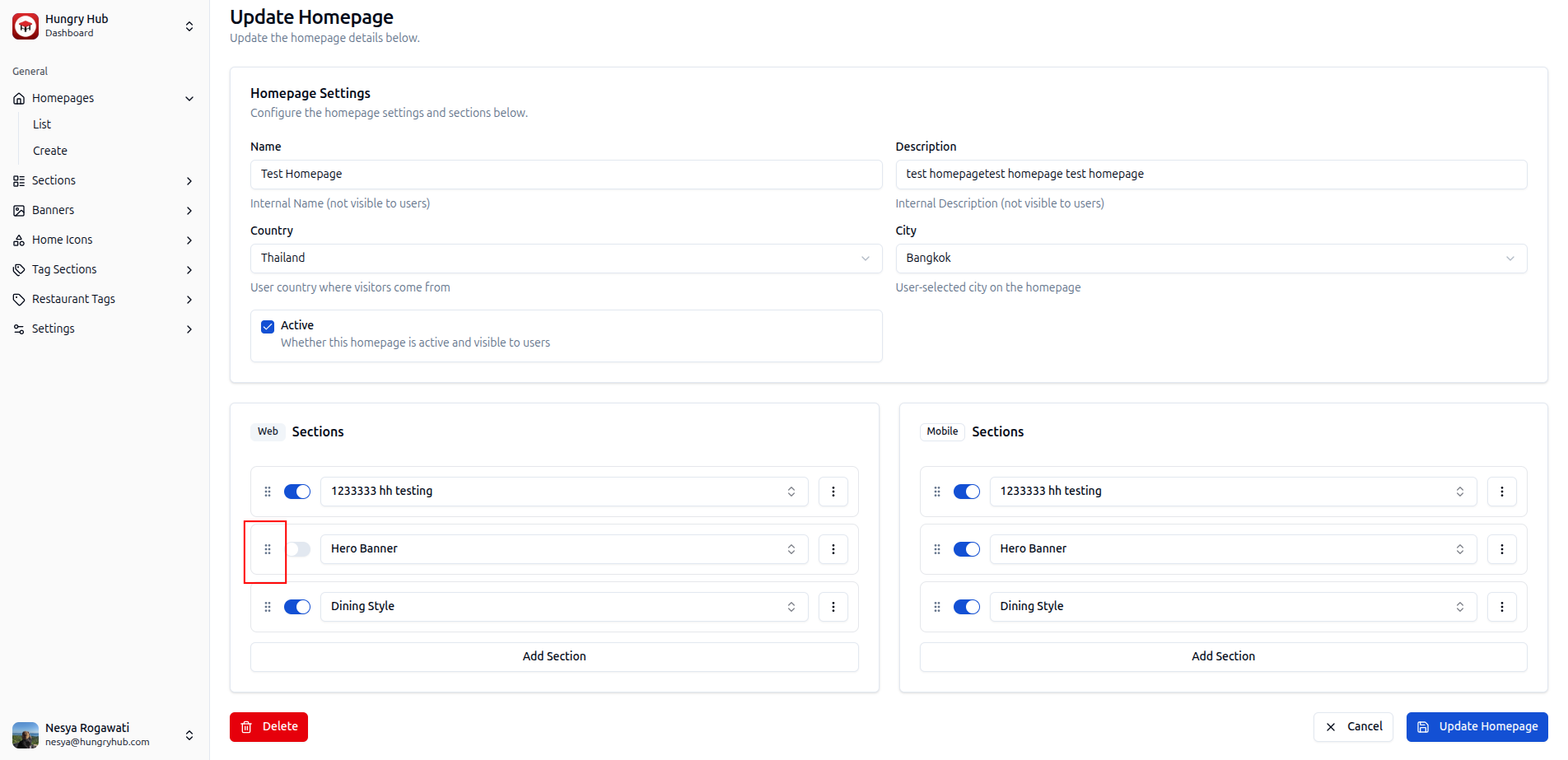Open three-dot menu for Mobile Hero Banner
The image size is (1568, 760).
click(x=1501, y=549)
